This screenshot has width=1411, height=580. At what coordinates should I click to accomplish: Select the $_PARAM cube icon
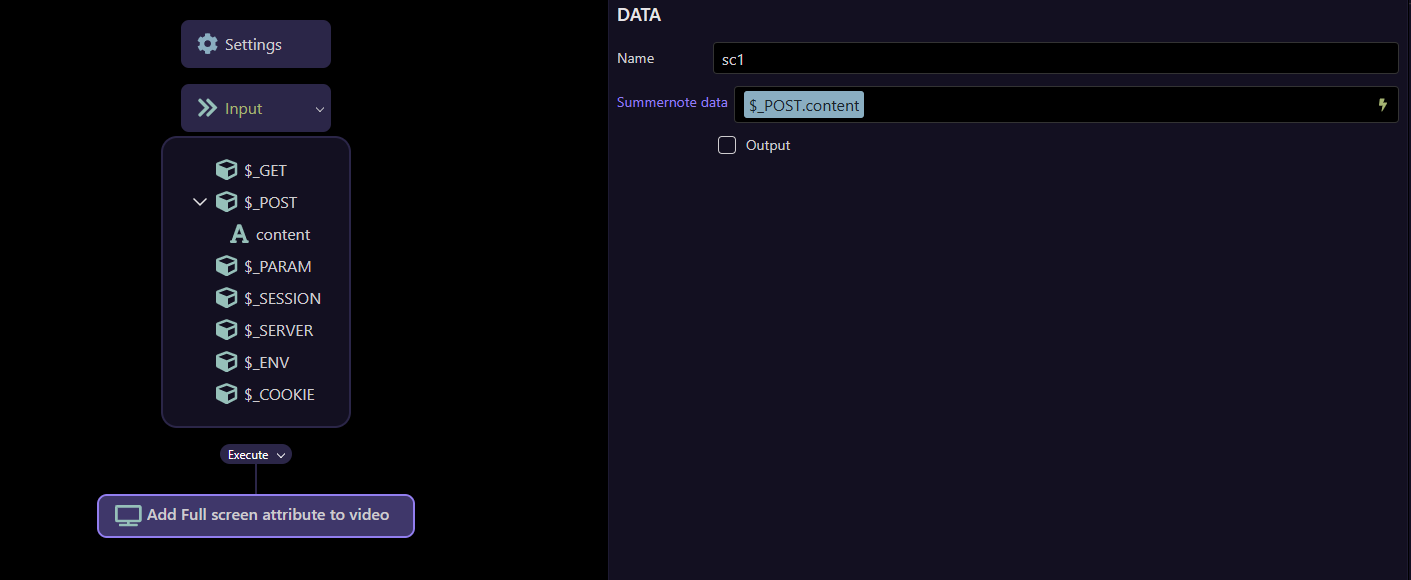click(227, 266)
